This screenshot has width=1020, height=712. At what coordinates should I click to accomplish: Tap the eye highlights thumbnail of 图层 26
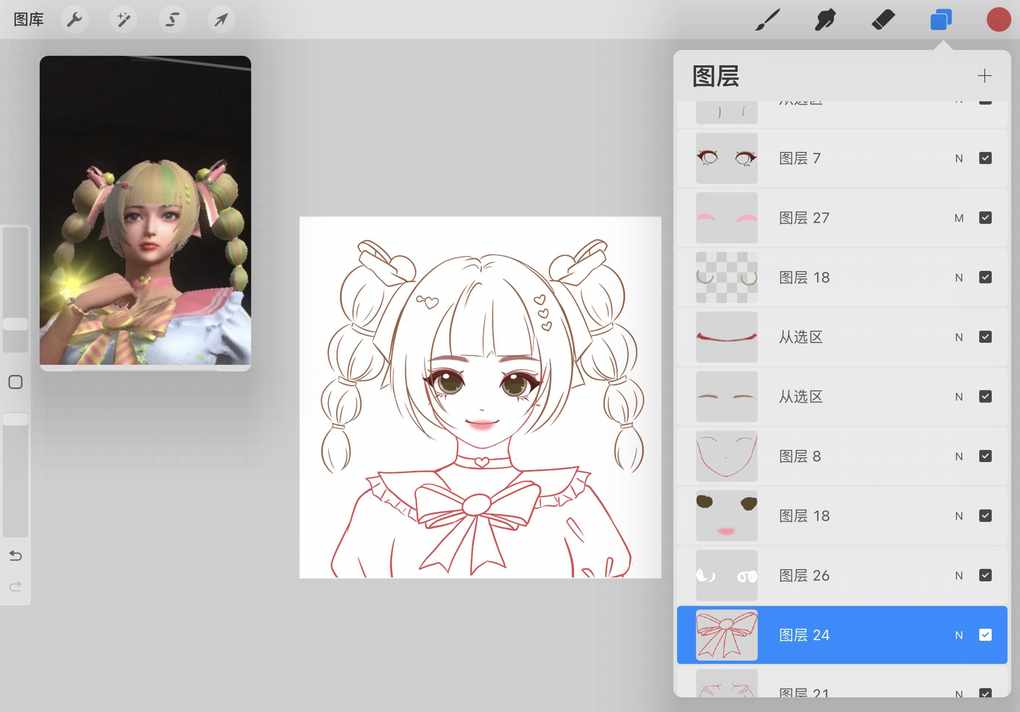[727, 575]
